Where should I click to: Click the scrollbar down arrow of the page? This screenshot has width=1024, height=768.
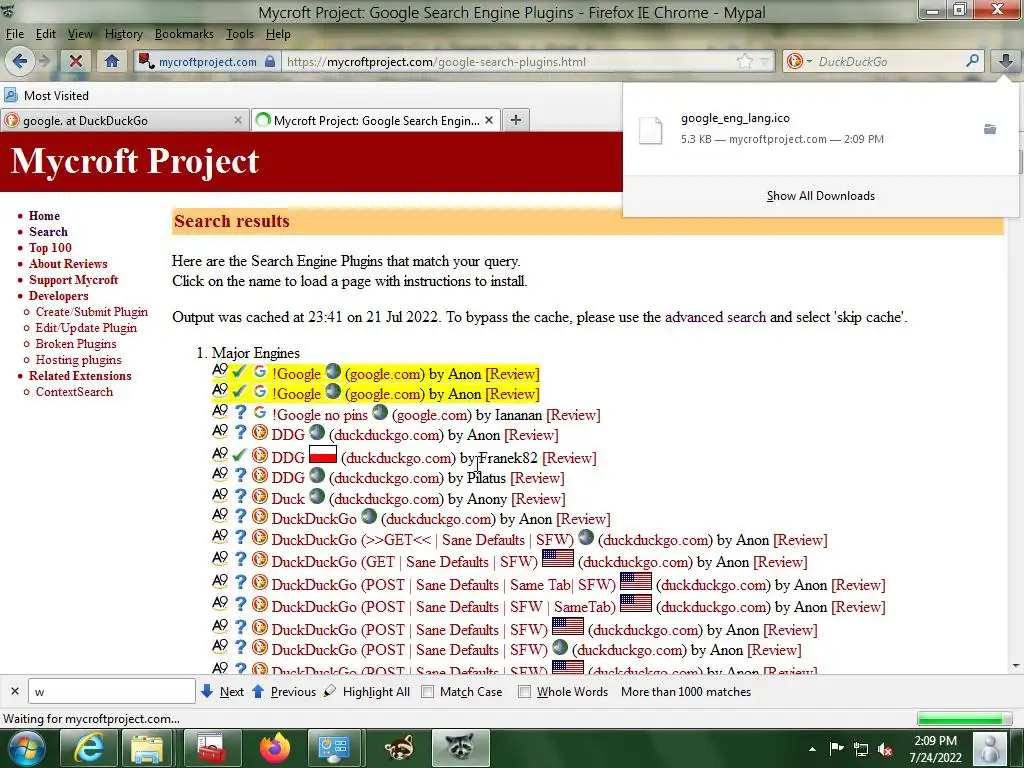point(1016,666)
